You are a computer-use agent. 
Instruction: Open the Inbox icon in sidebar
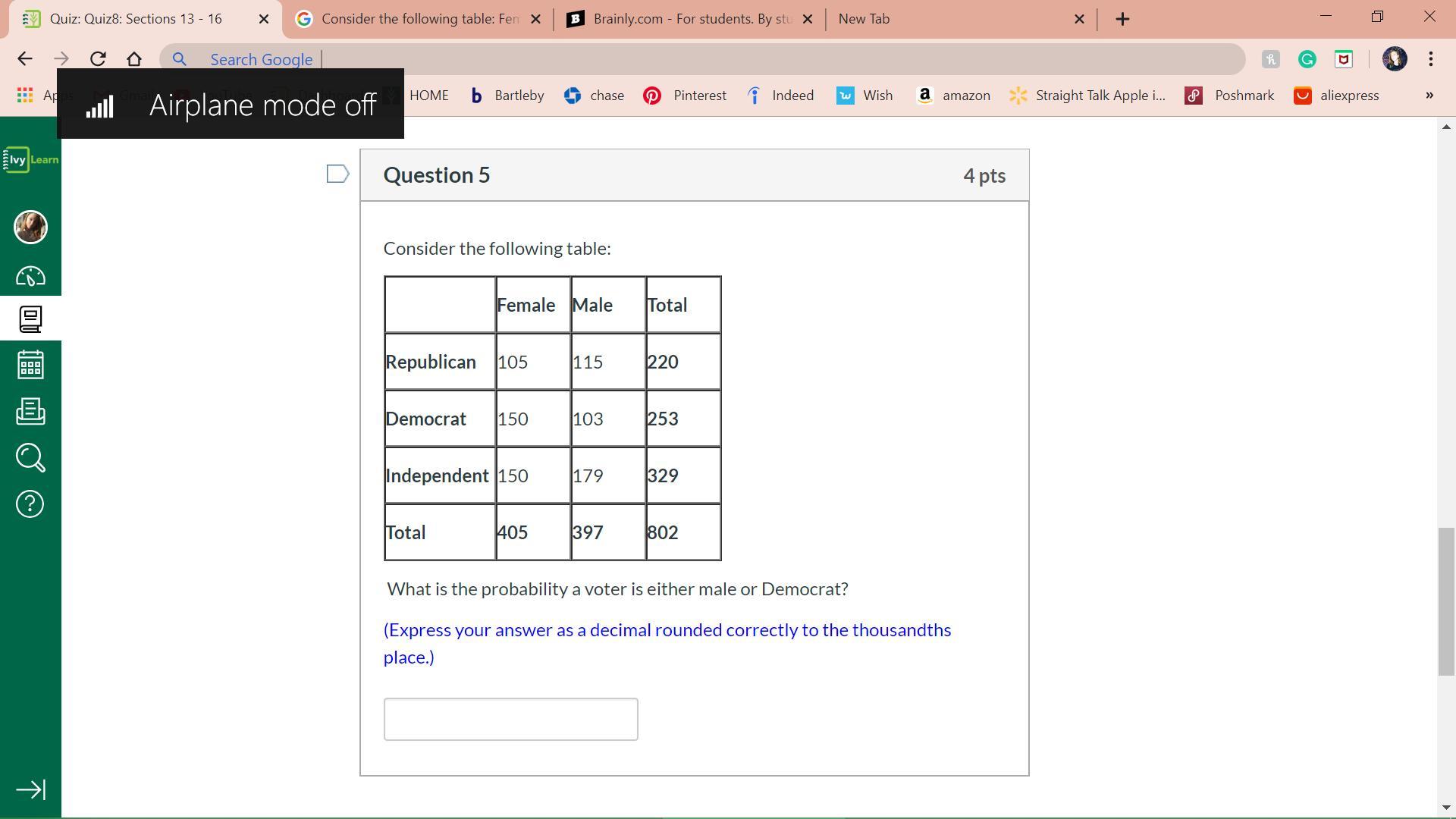[30, 411]
